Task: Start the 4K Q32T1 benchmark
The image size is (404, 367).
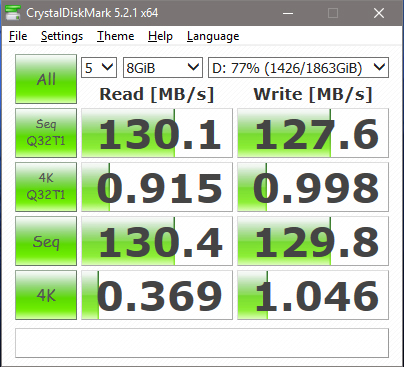Action: [x=46, y=187]
